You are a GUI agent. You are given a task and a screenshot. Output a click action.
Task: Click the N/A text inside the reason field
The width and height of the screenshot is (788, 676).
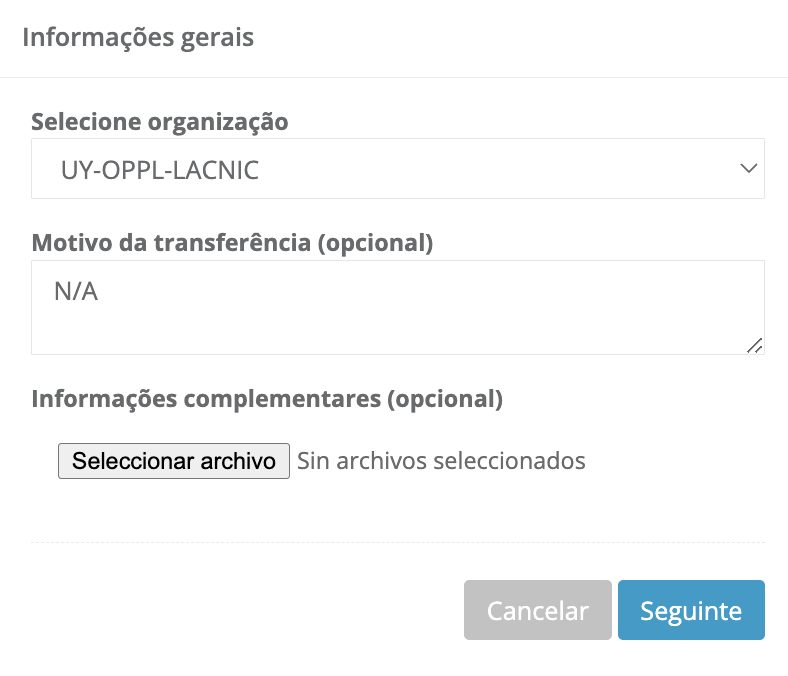coord(76,293)
